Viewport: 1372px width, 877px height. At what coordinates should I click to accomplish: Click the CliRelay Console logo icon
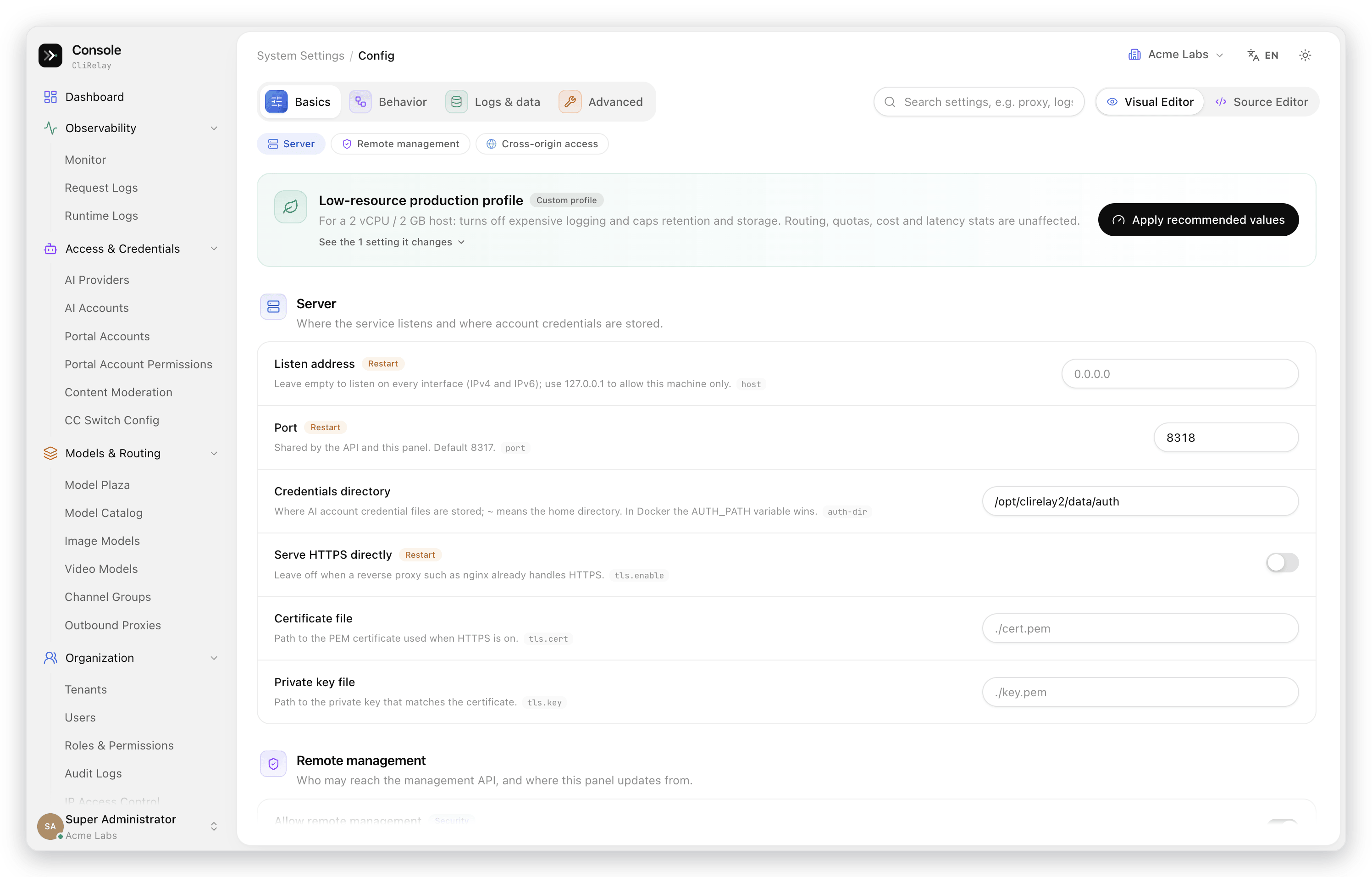point(50,56)
